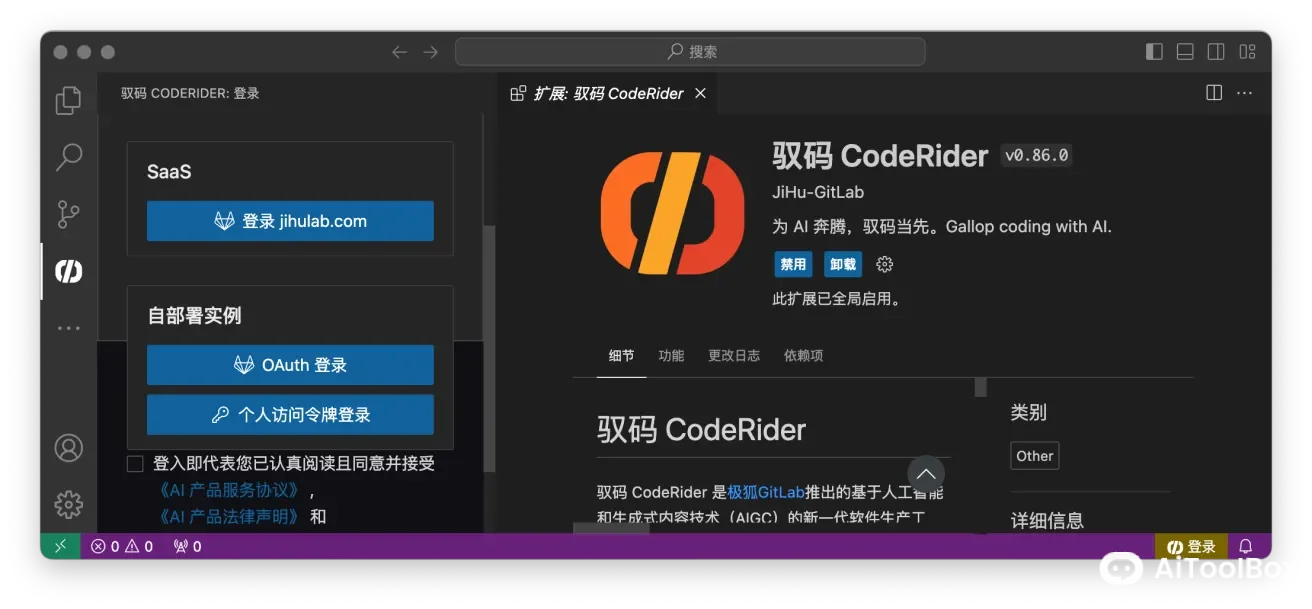Toggle primary side bar layout icon
The width and height of the screenshot is (1312, 609).
coord(1154,52)
